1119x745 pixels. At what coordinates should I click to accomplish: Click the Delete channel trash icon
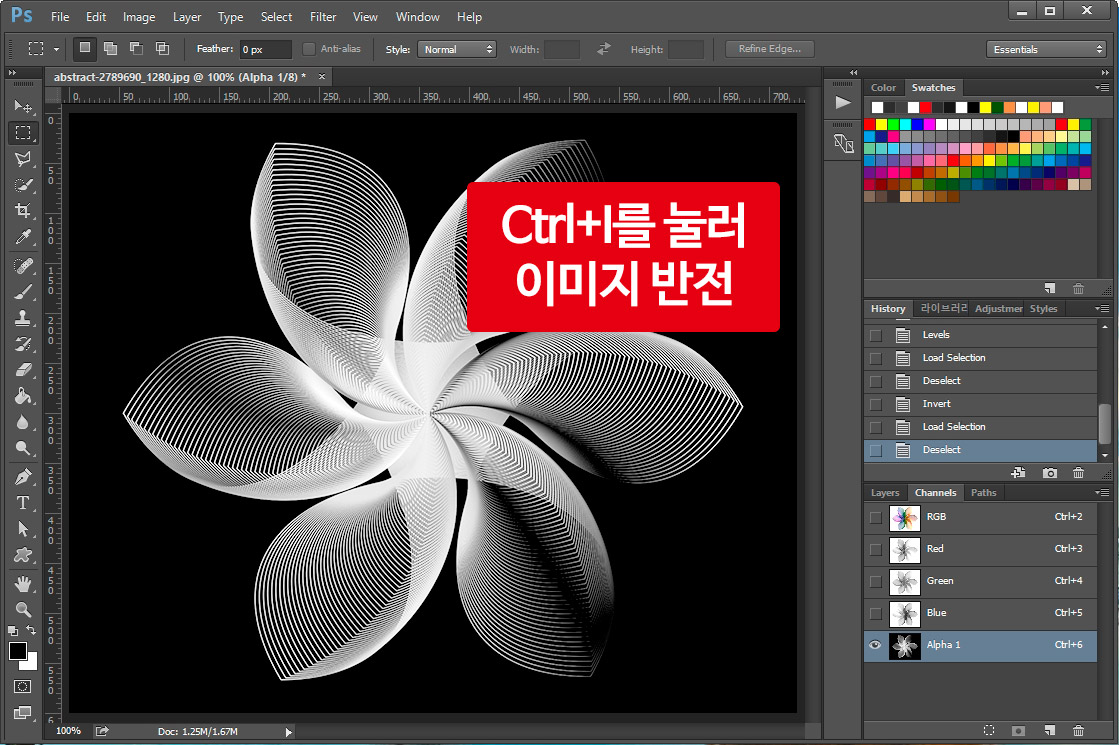tap(1078, 730)
